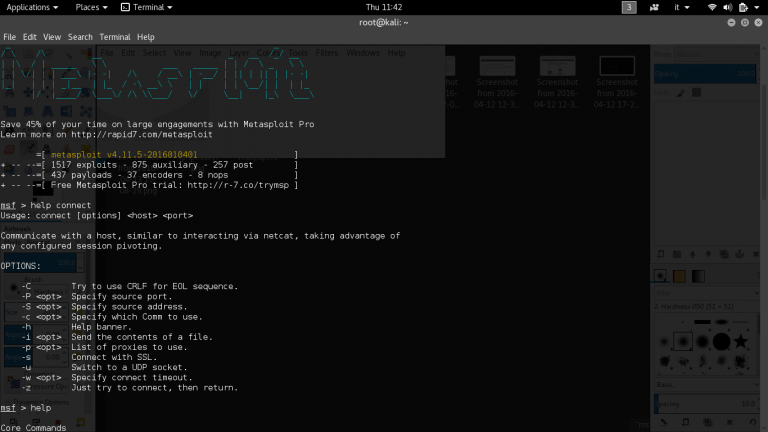Click the 'Core Commands' text line
This screenshot has height=432, width=768.
point(33,428)
